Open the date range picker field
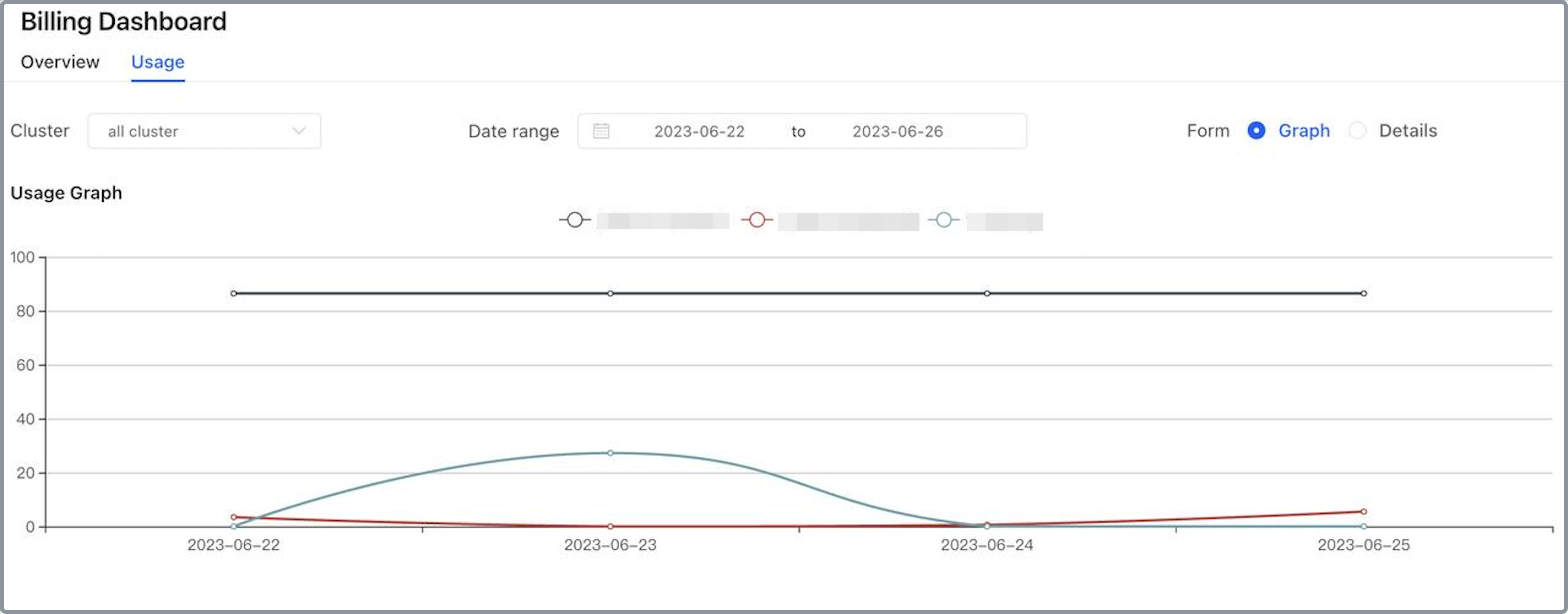The image size is (1568, 614). [x=801, y=131]
